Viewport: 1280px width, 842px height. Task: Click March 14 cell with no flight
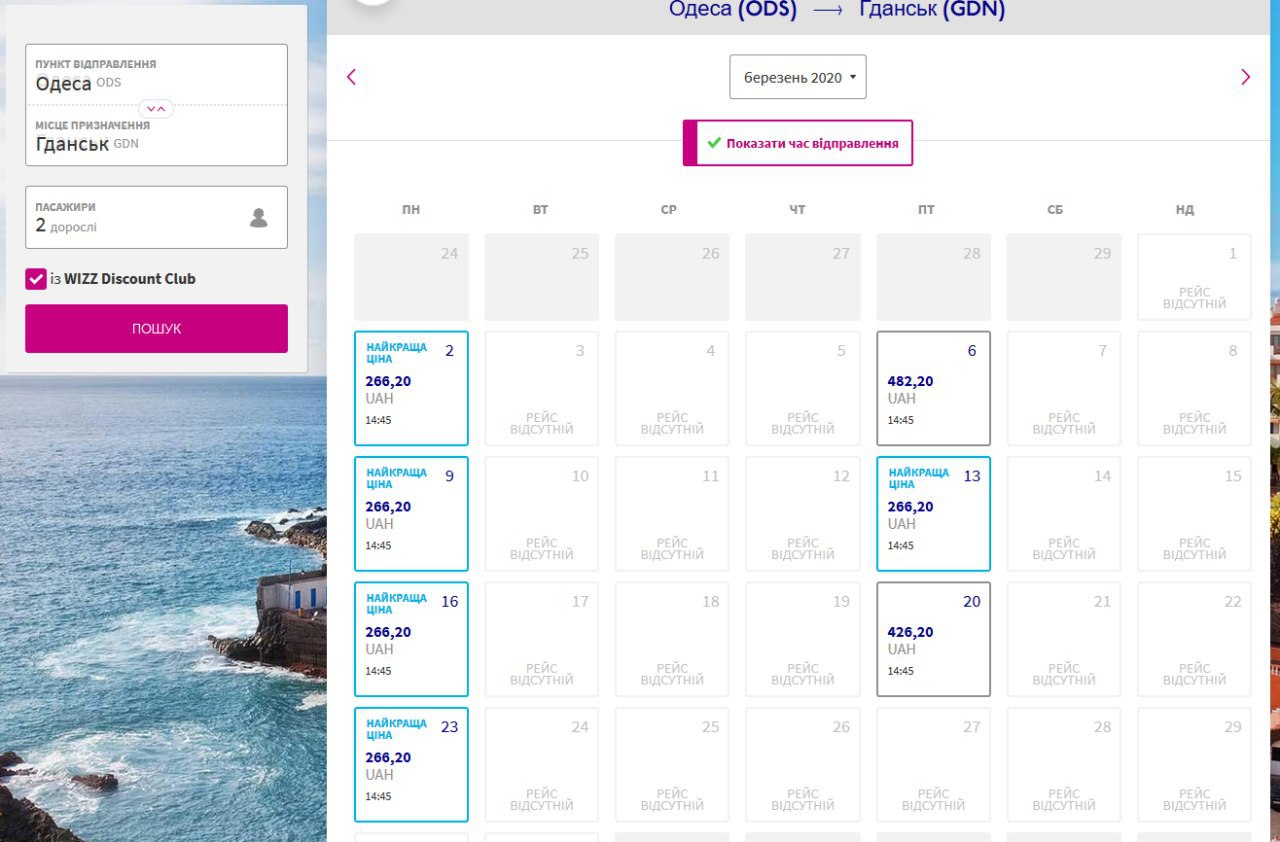pyautogui.click(x=1064, y=514)
